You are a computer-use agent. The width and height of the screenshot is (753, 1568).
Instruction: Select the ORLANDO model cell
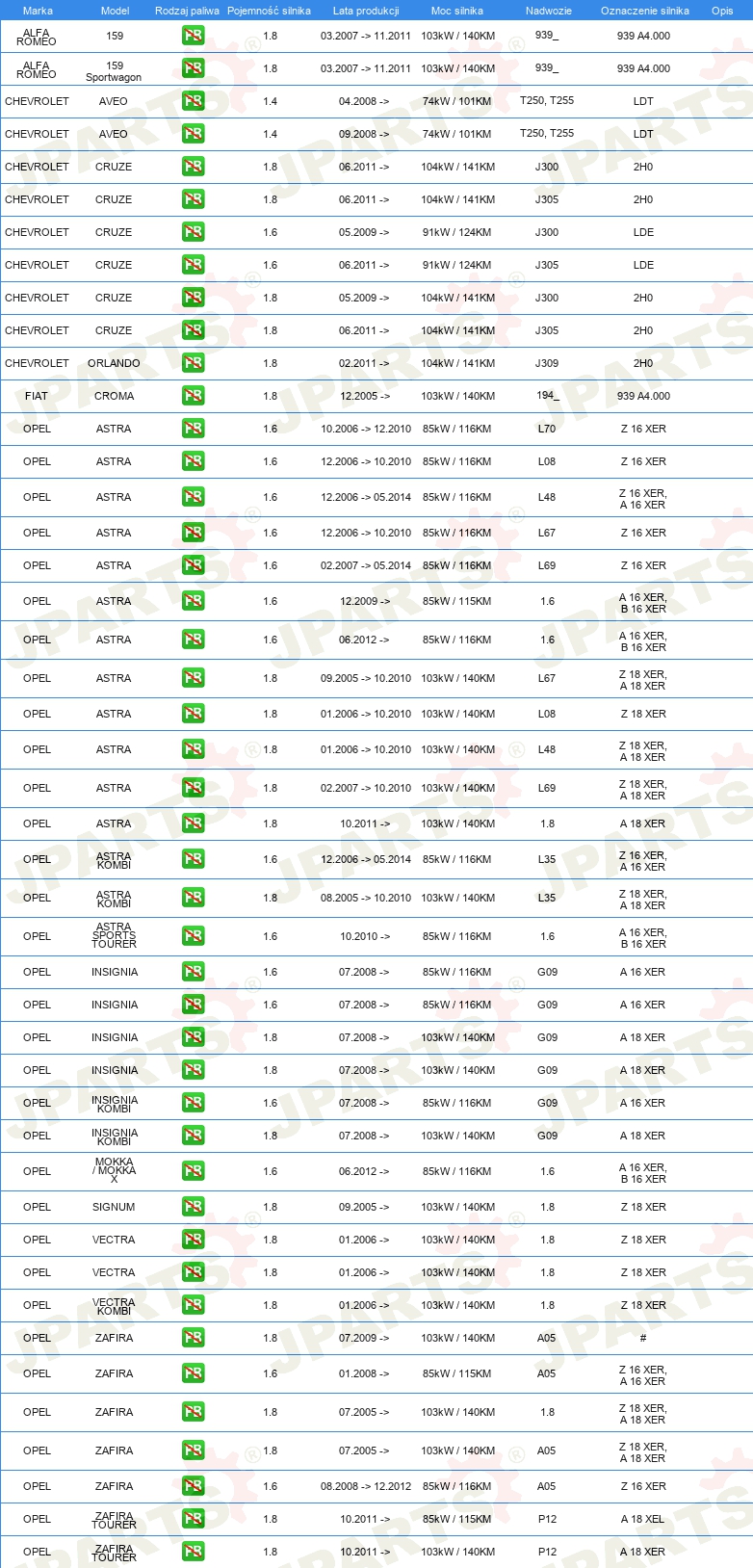pyautogui.click(x=114, y=363)
